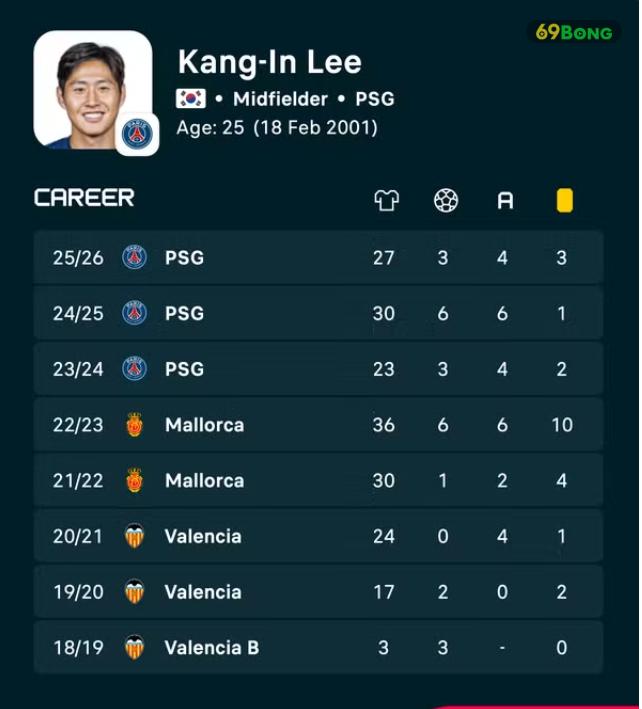
Task: Click the yellow card column icon
Action: click(565, 200)
